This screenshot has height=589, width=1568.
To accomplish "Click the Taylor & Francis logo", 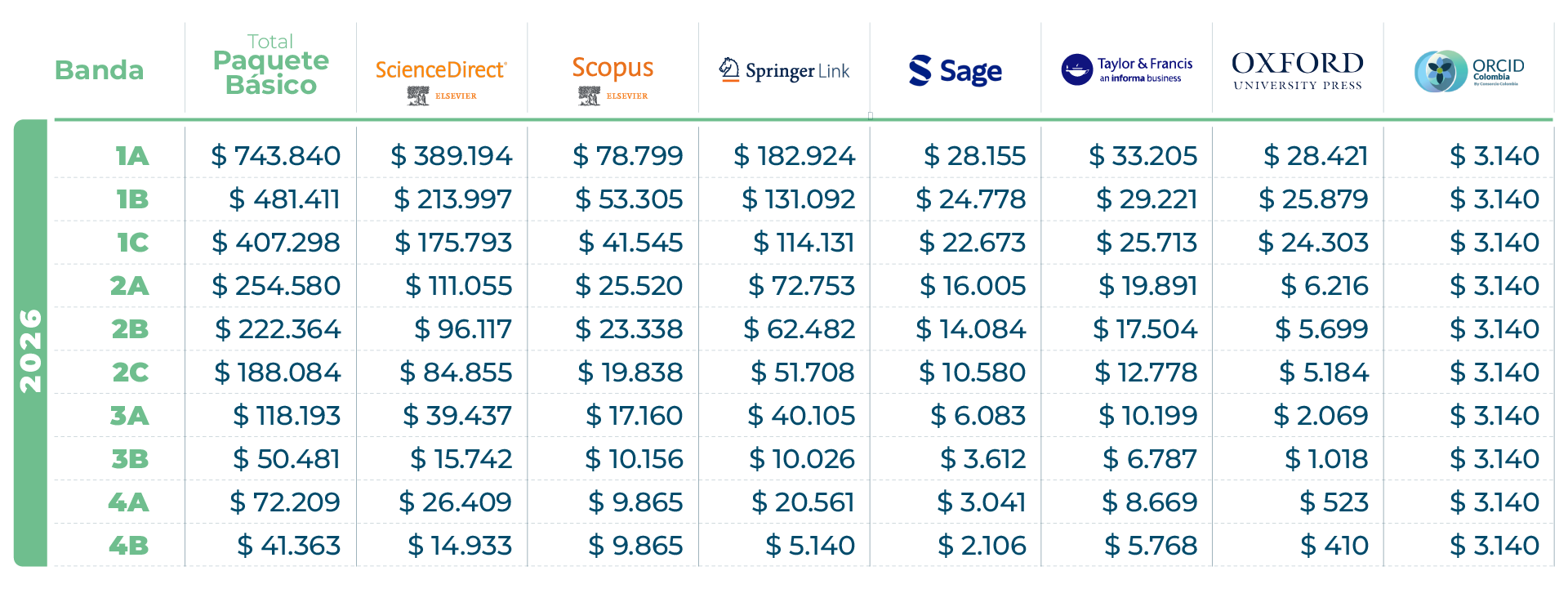I will (x=1127, y=69).
